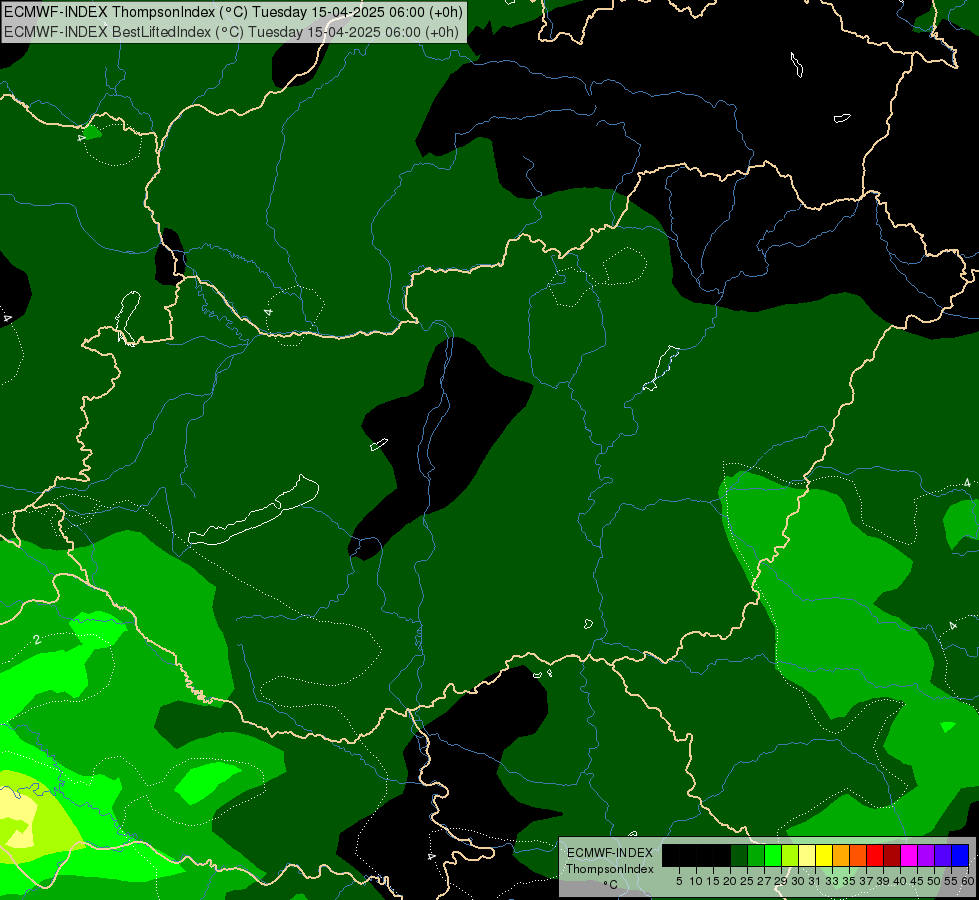Screen dimensions: 979x900
Task: Select the pale yellow 30-31 legend swatch
Action: click(x=807, y=855)
